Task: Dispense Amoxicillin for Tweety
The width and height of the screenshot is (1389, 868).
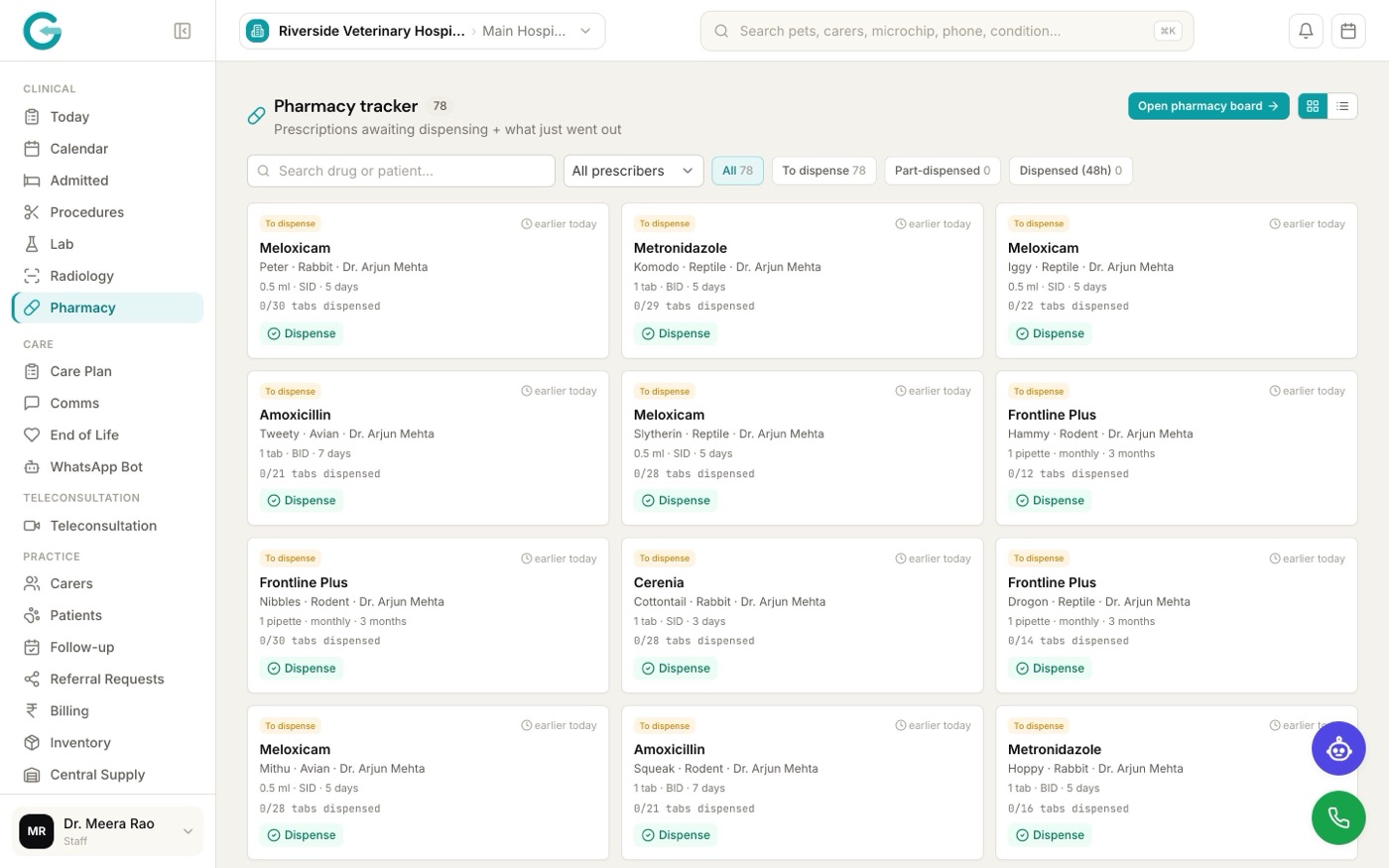Action: pos(302,501)
